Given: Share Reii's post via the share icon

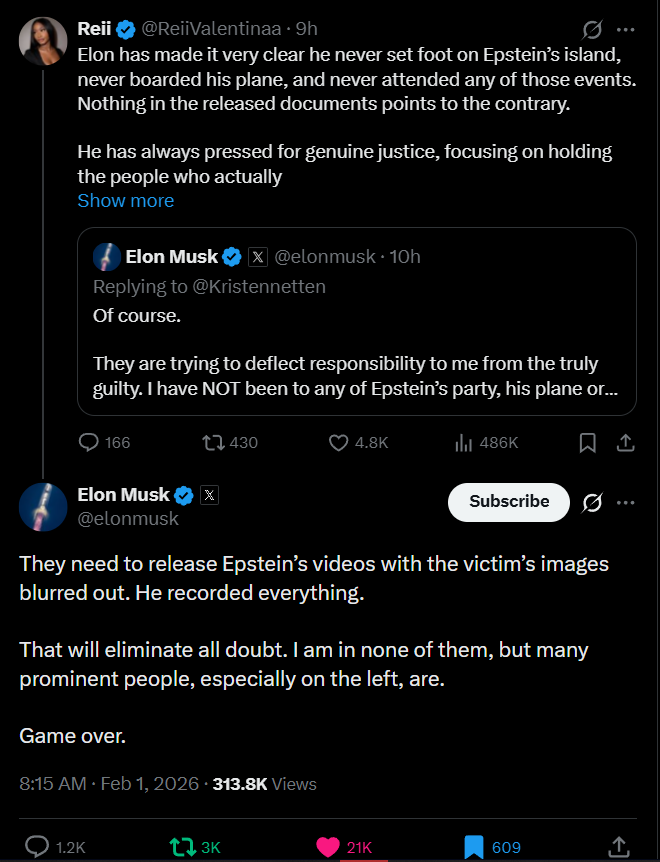Looking at the screenshot, I should point(625,442).
